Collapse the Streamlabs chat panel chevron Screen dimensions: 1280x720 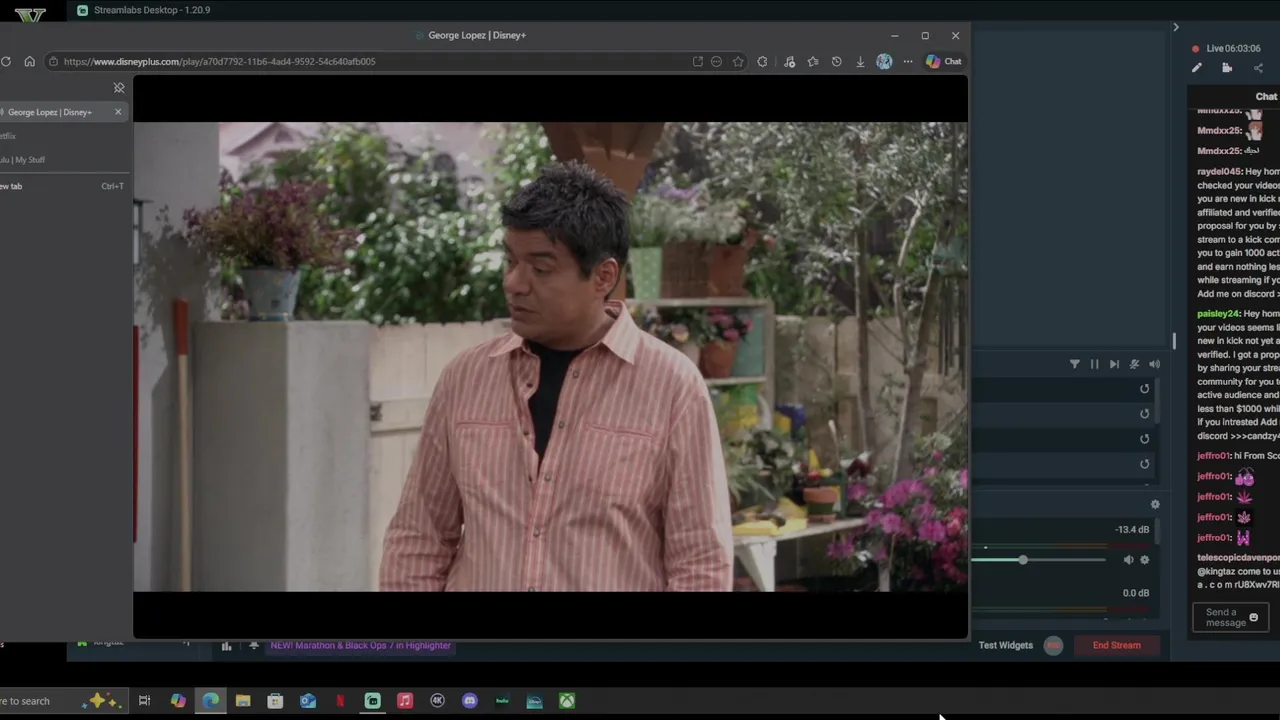click(x=1176, y=27)
